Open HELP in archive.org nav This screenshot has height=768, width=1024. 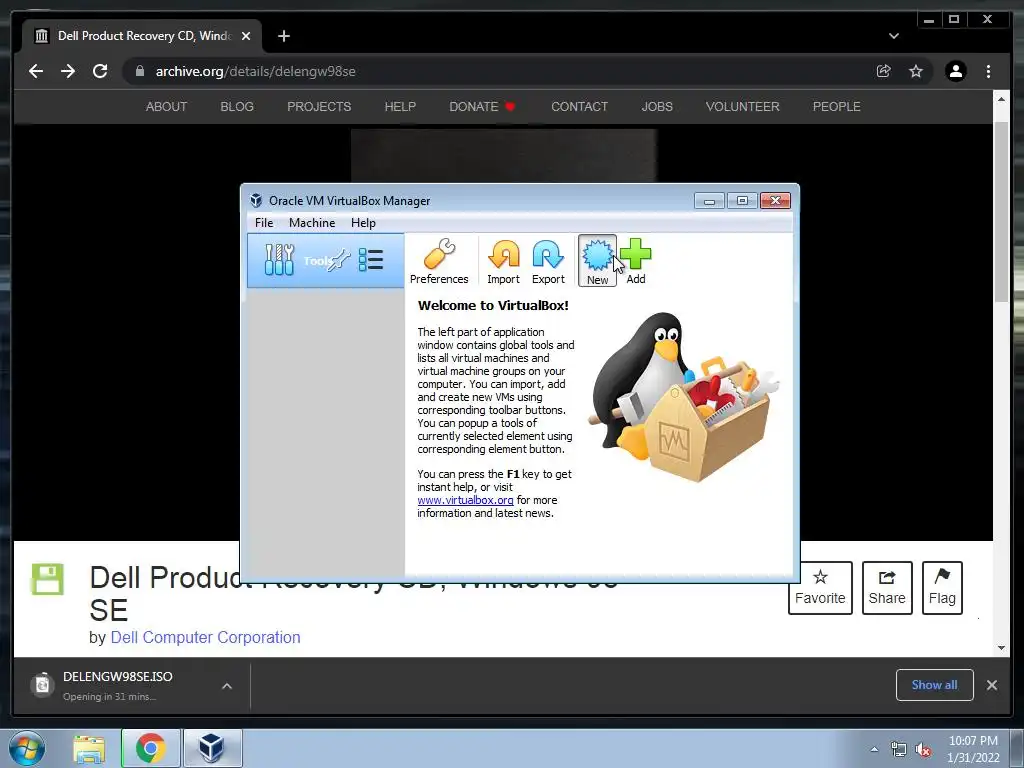[x=400, y=106]
